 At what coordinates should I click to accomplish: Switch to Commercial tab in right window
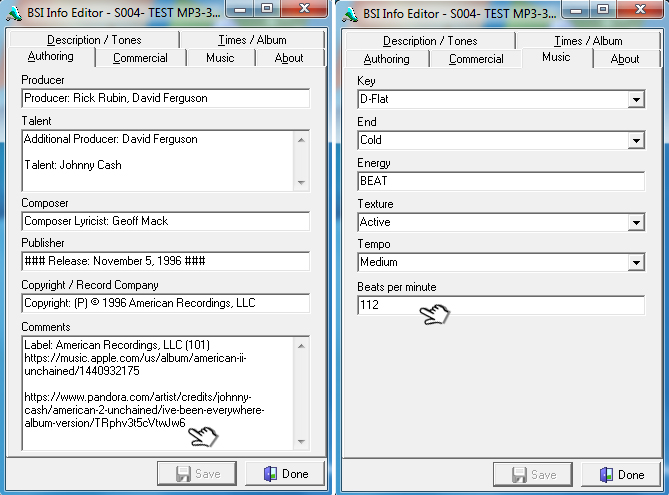coord(476,59)
